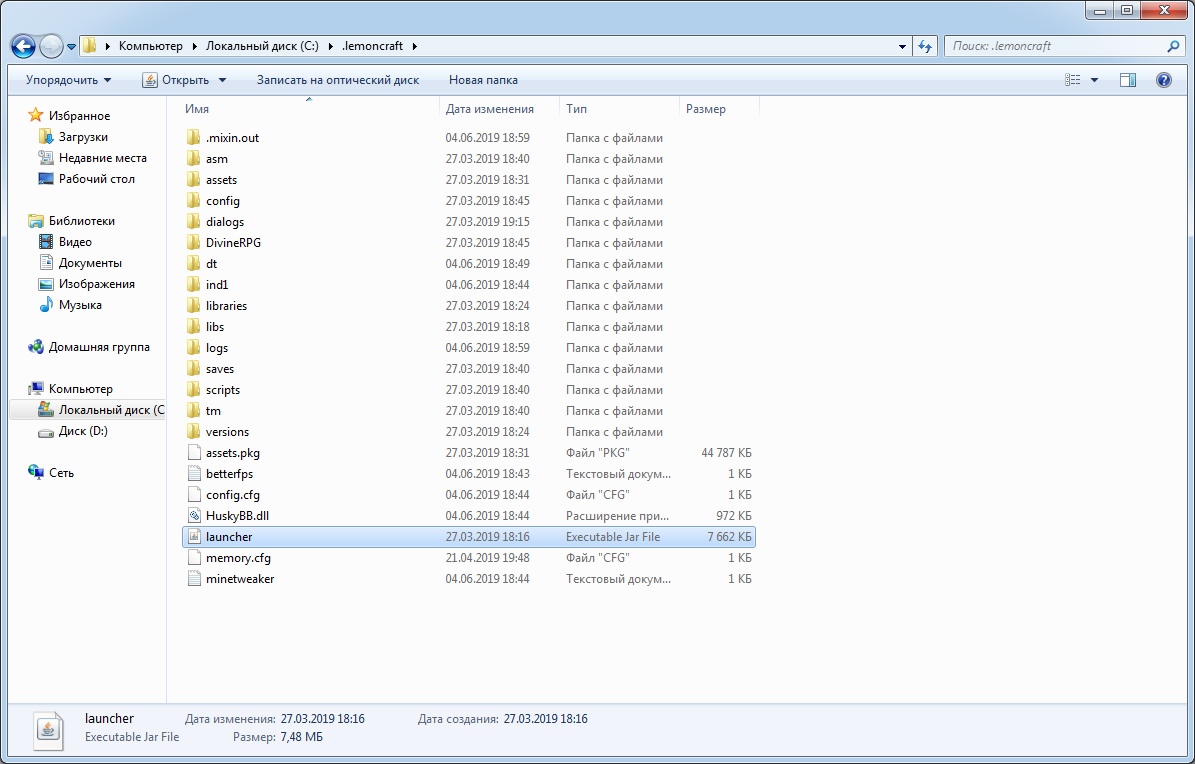This screenshot has height=764, width=1195.
Task: Show the preview pane icon
Action: (x=1128, y=80)
